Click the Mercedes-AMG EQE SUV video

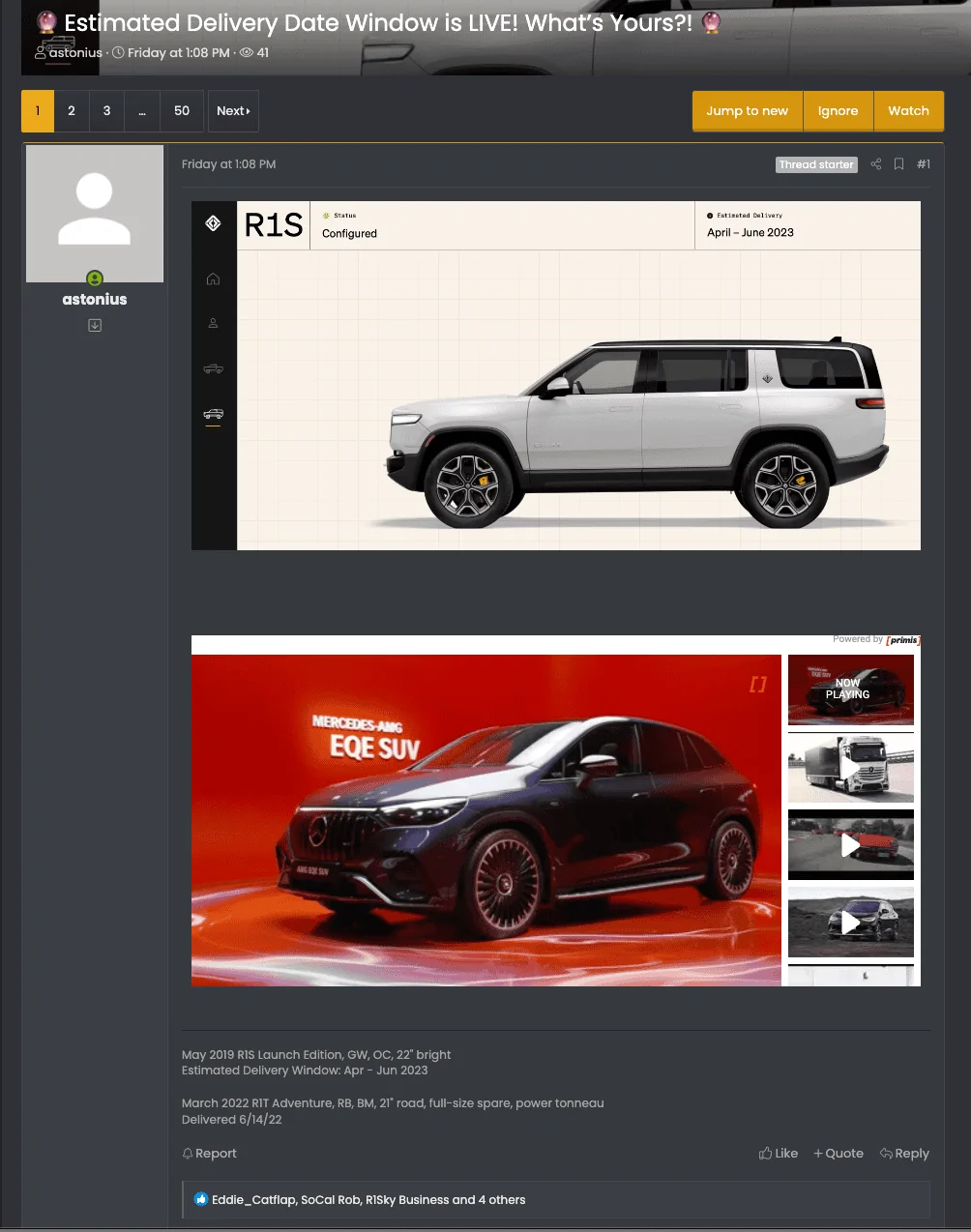tap(485, 820)
